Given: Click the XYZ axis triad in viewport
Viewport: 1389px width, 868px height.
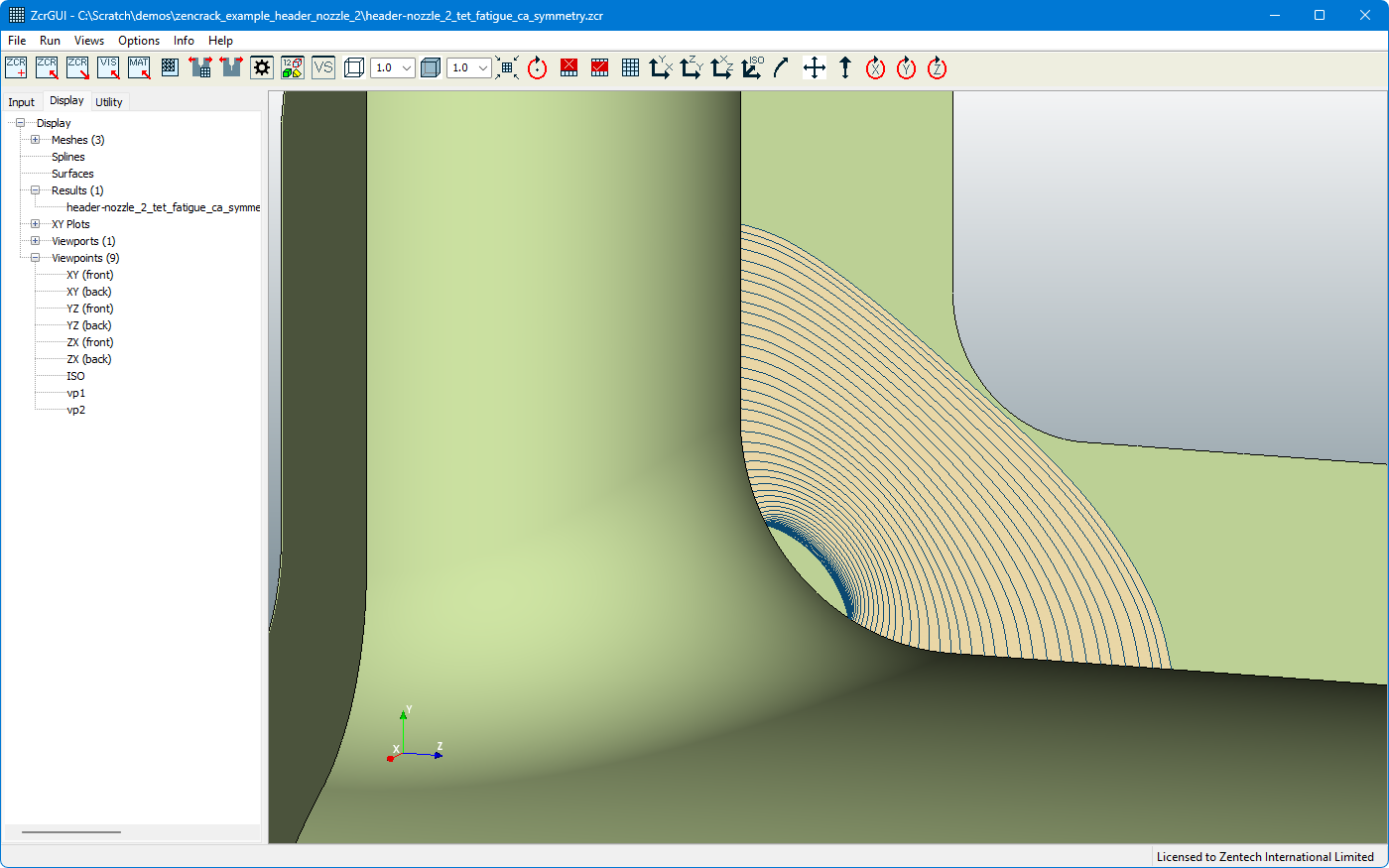Looking at the screenshot, I should tap(414, 734).
